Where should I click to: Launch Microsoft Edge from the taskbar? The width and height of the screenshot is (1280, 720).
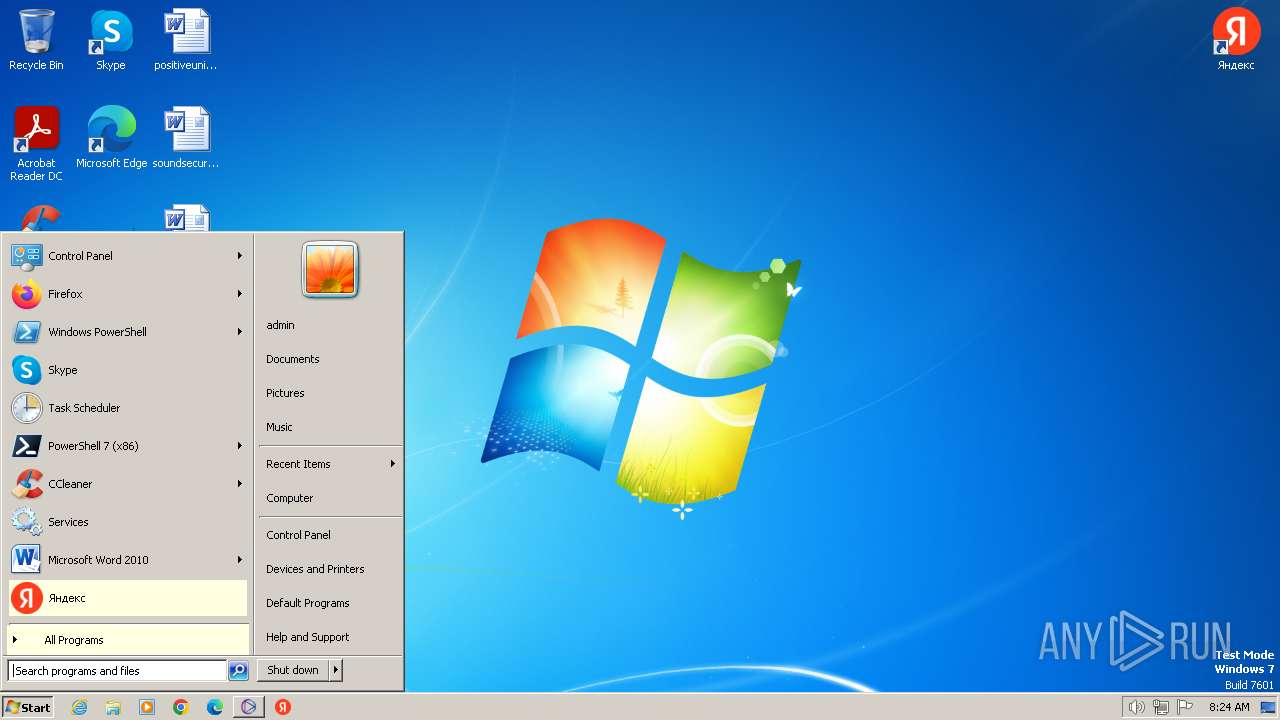pos(215,707)
